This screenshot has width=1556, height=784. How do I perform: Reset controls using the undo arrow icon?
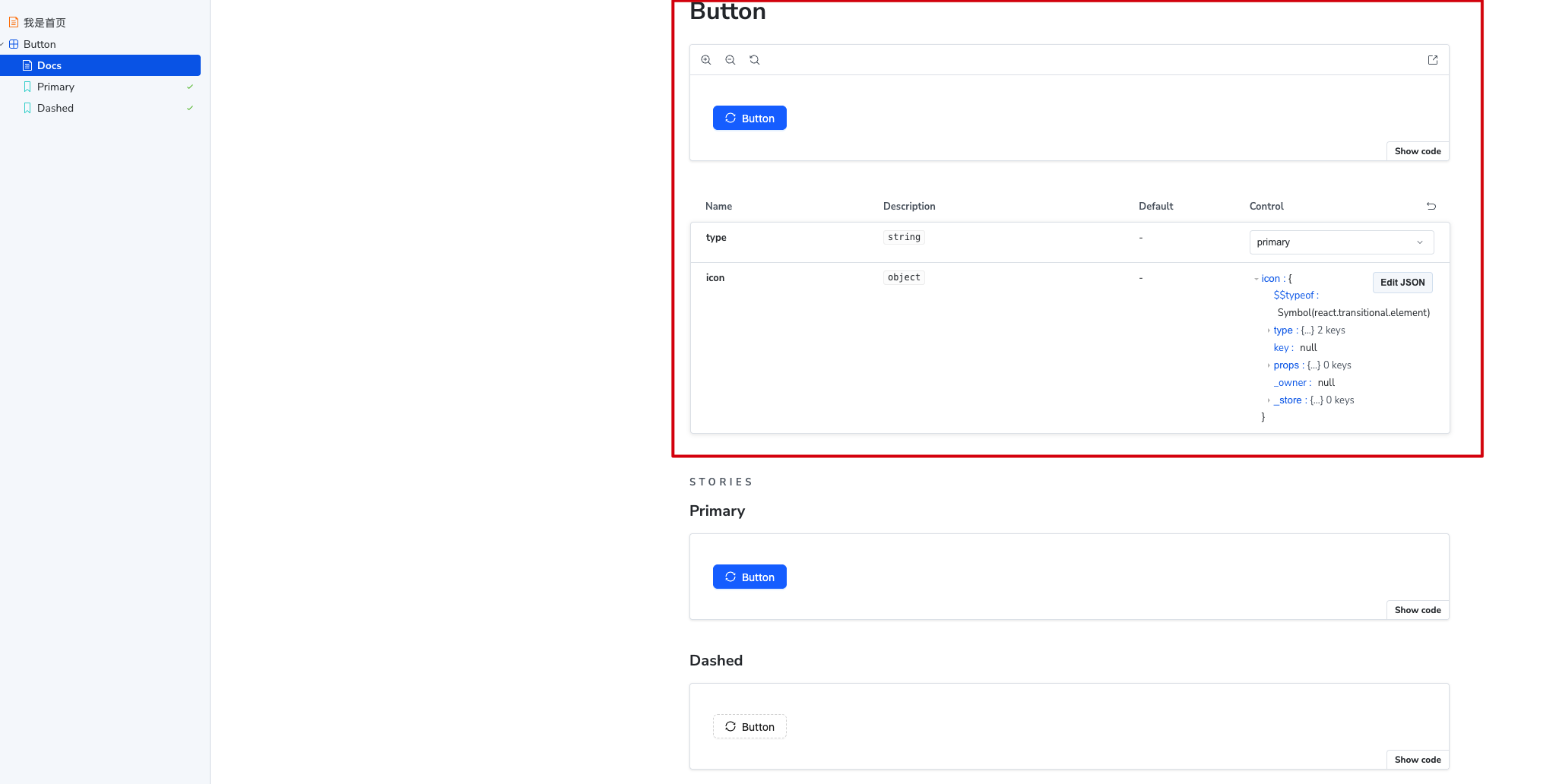click(x=1431, y=206)
